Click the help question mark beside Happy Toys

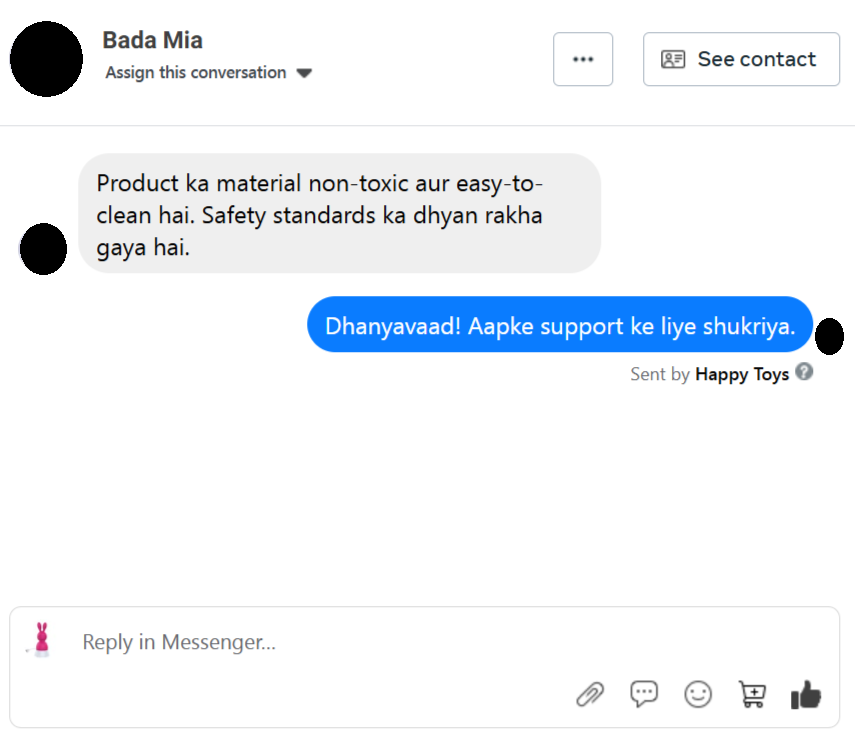(x=804, y=372)
